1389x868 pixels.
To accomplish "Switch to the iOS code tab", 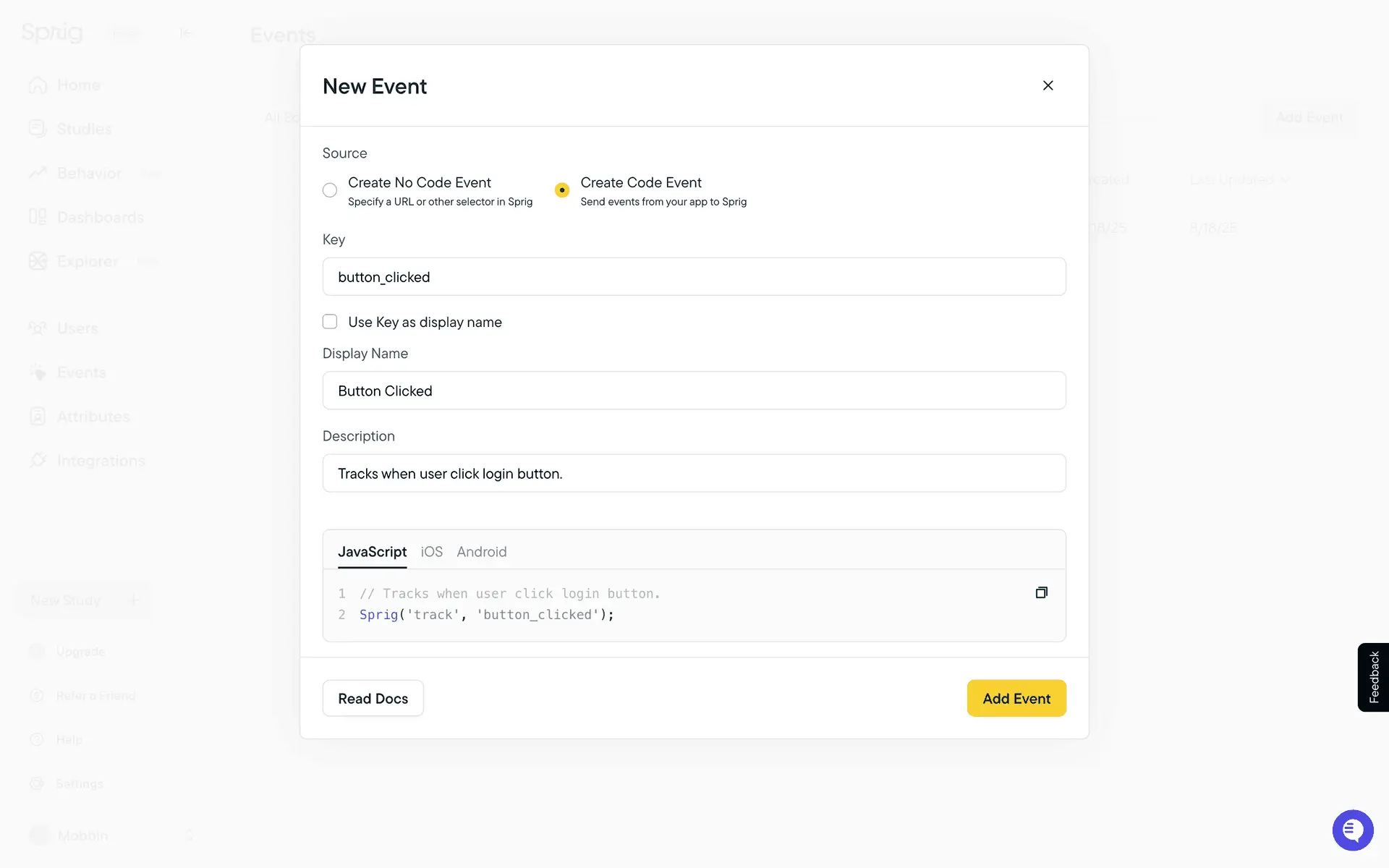I will (x=431, y=552).
